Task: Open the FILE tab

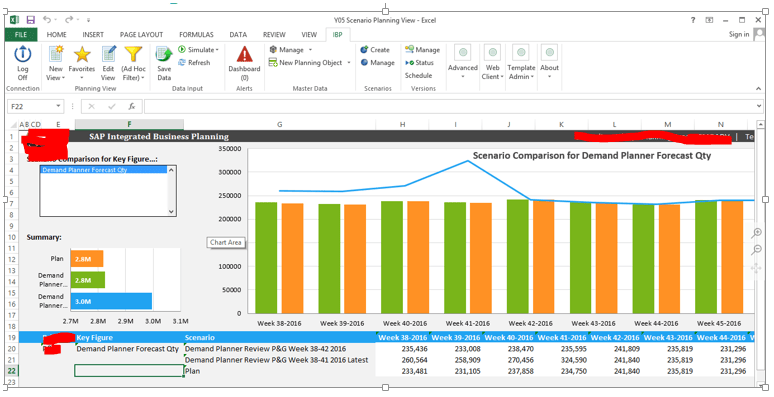Action: (x=21, y=35)
